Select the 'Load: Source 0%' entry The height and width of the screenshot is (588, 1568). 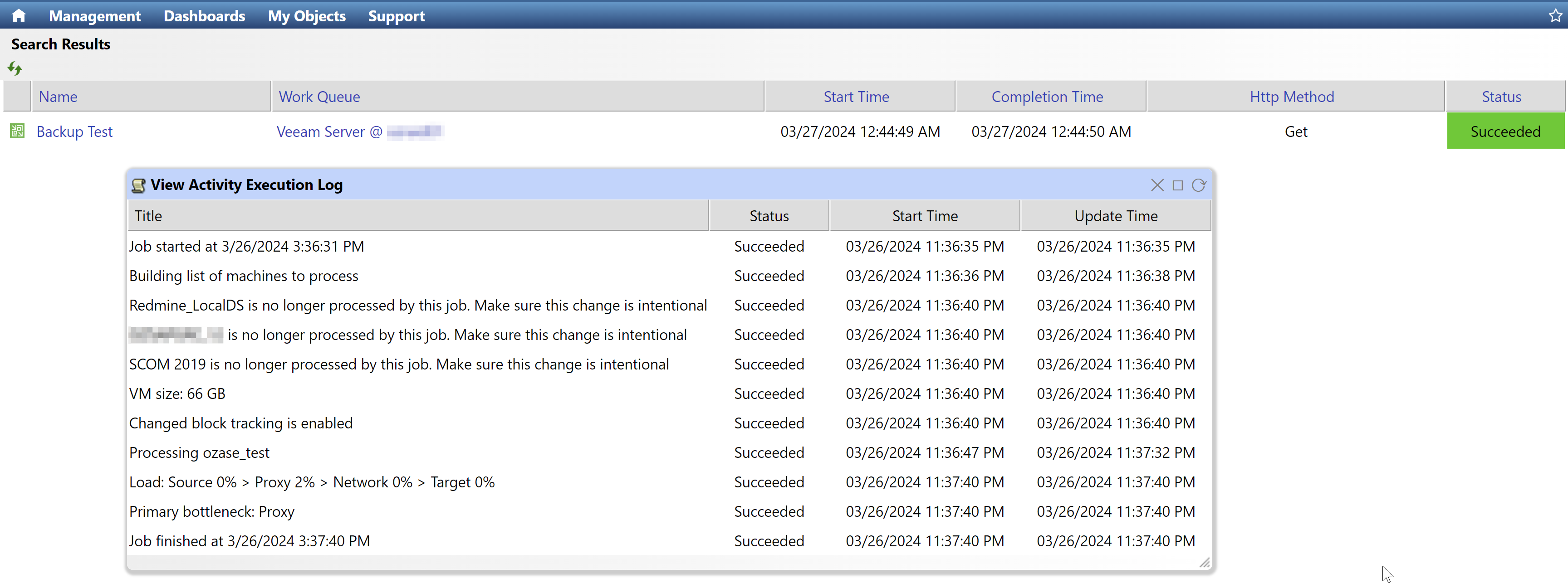669,482
